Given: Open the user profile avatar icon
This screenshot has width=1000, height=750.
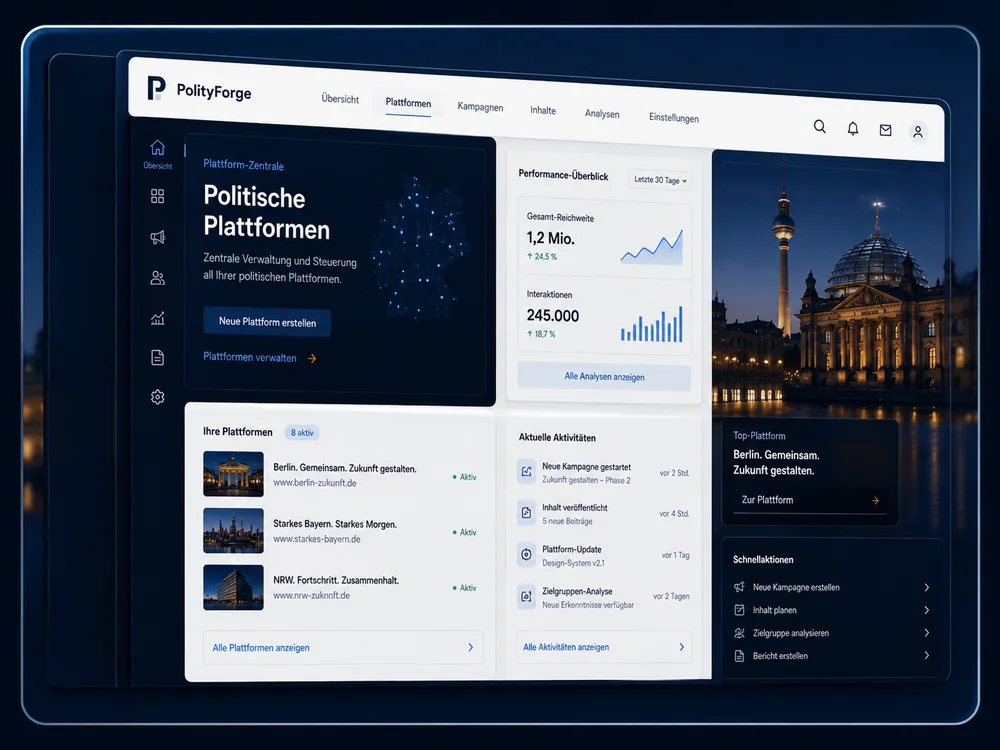Looking at the screenshot, I should tap(918, 131).
